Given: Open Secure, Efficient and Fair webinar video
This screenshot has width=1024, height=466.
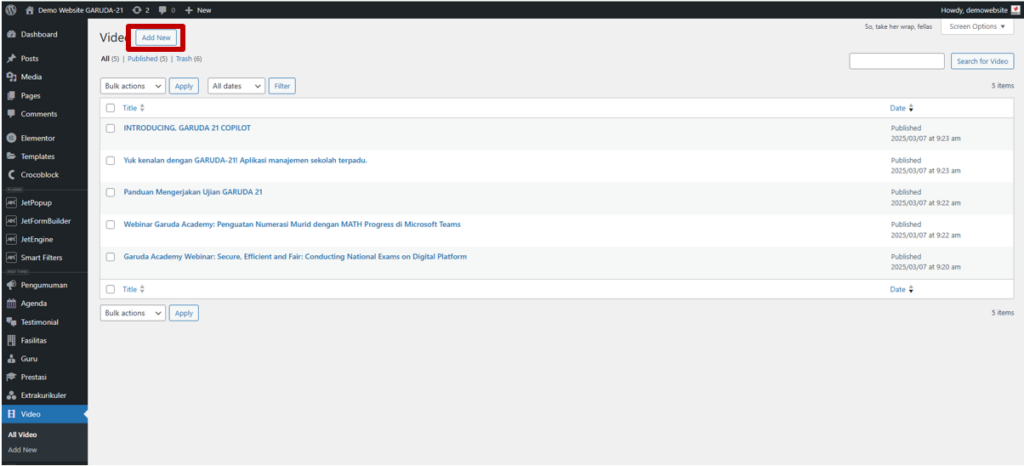Looking at the screenshot, I should [295, 256].
